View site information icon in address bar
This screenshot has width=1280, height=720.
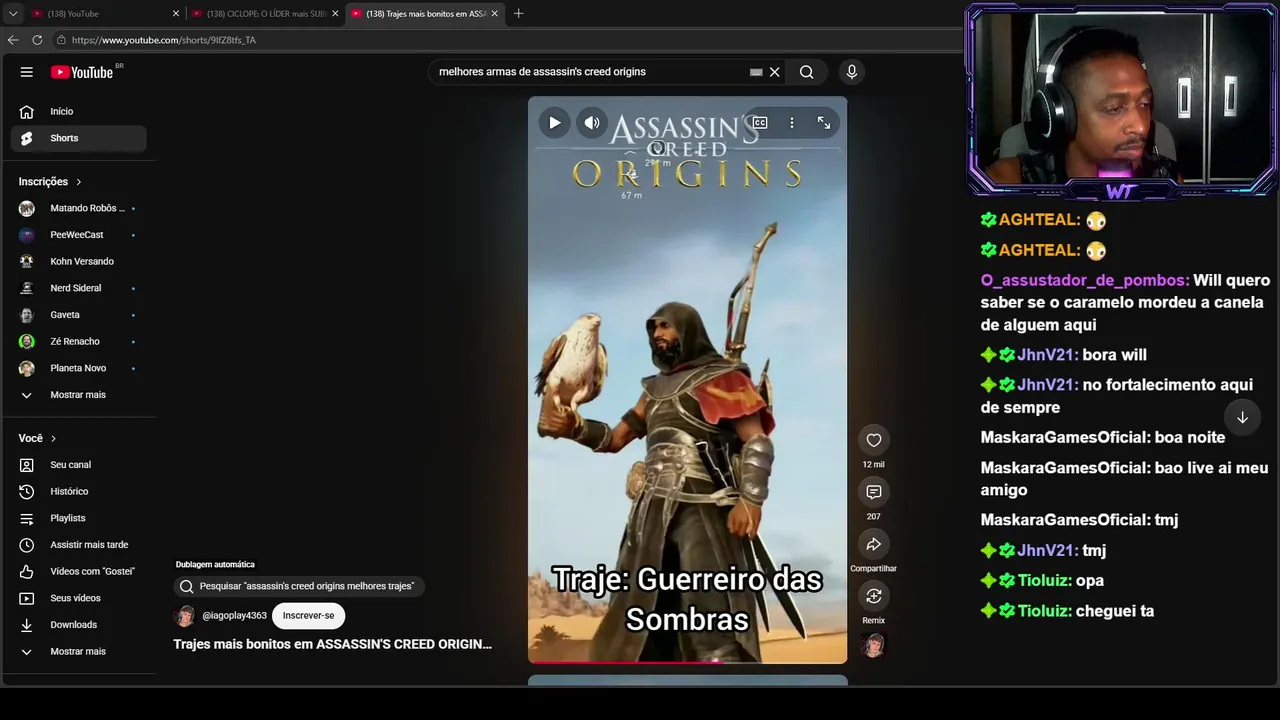(61, 40)
